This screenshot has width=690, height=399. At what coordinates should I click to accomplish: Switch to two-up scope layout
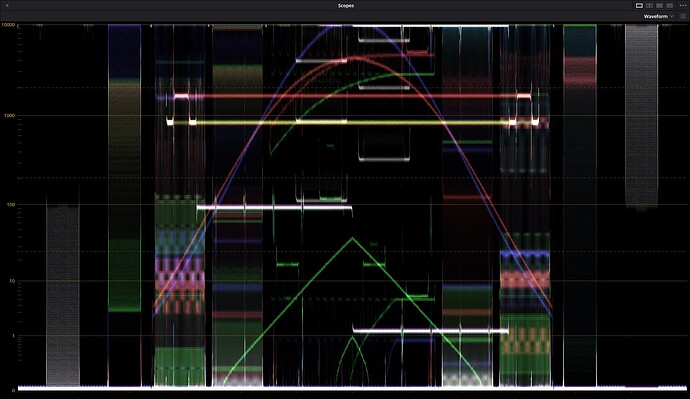pyautogui.click(x=649, y=5)
